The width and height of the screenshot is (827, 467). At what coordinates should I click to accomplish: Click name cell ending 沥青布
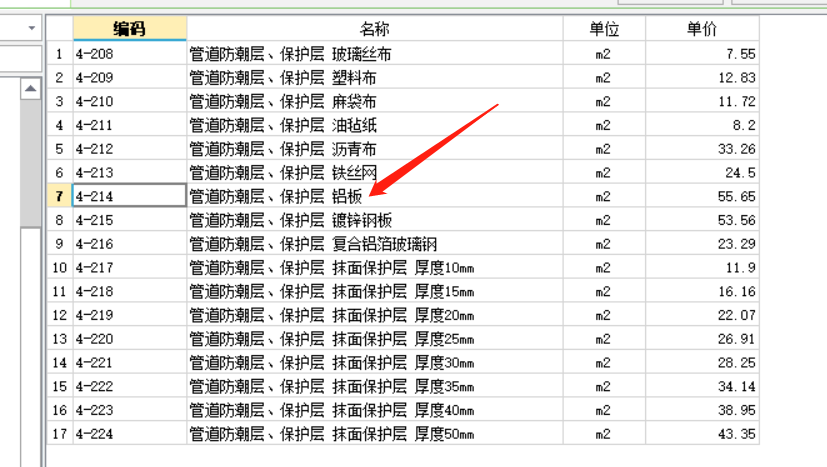[375, 149]
